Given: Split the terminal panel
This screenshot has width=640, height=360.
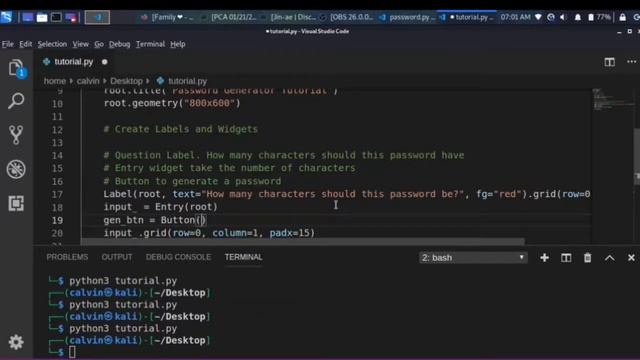Looking at the screenshot, I should click(566, 258).
